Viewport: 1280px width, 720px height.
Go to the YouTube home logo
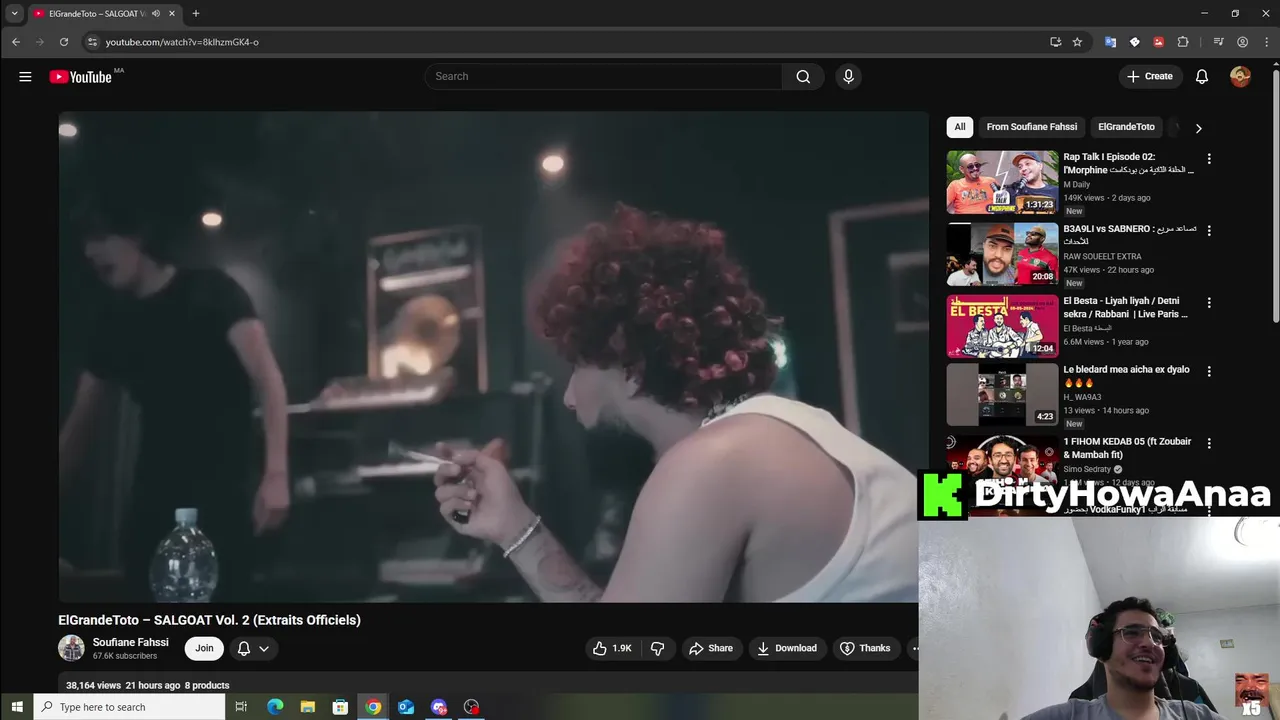point(81,77)
